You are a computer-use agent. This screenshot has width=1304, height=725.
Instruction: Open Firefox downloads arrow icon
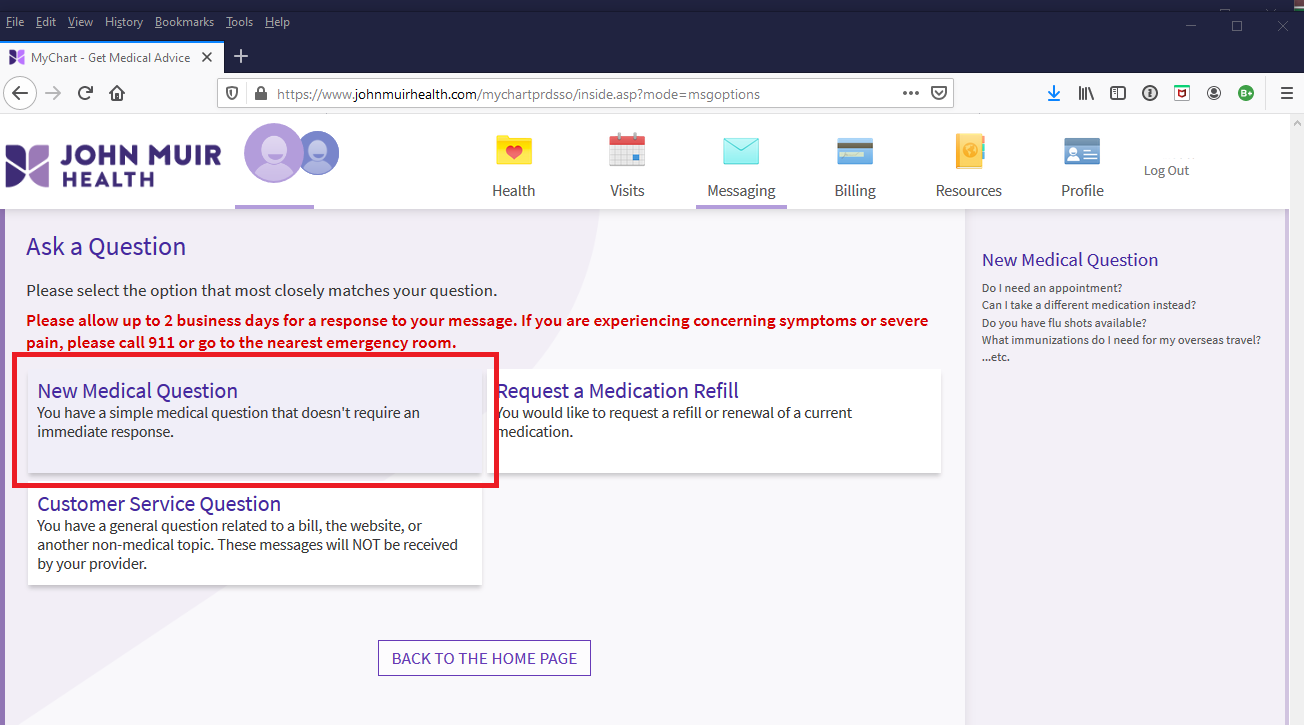pos(1053,93)
